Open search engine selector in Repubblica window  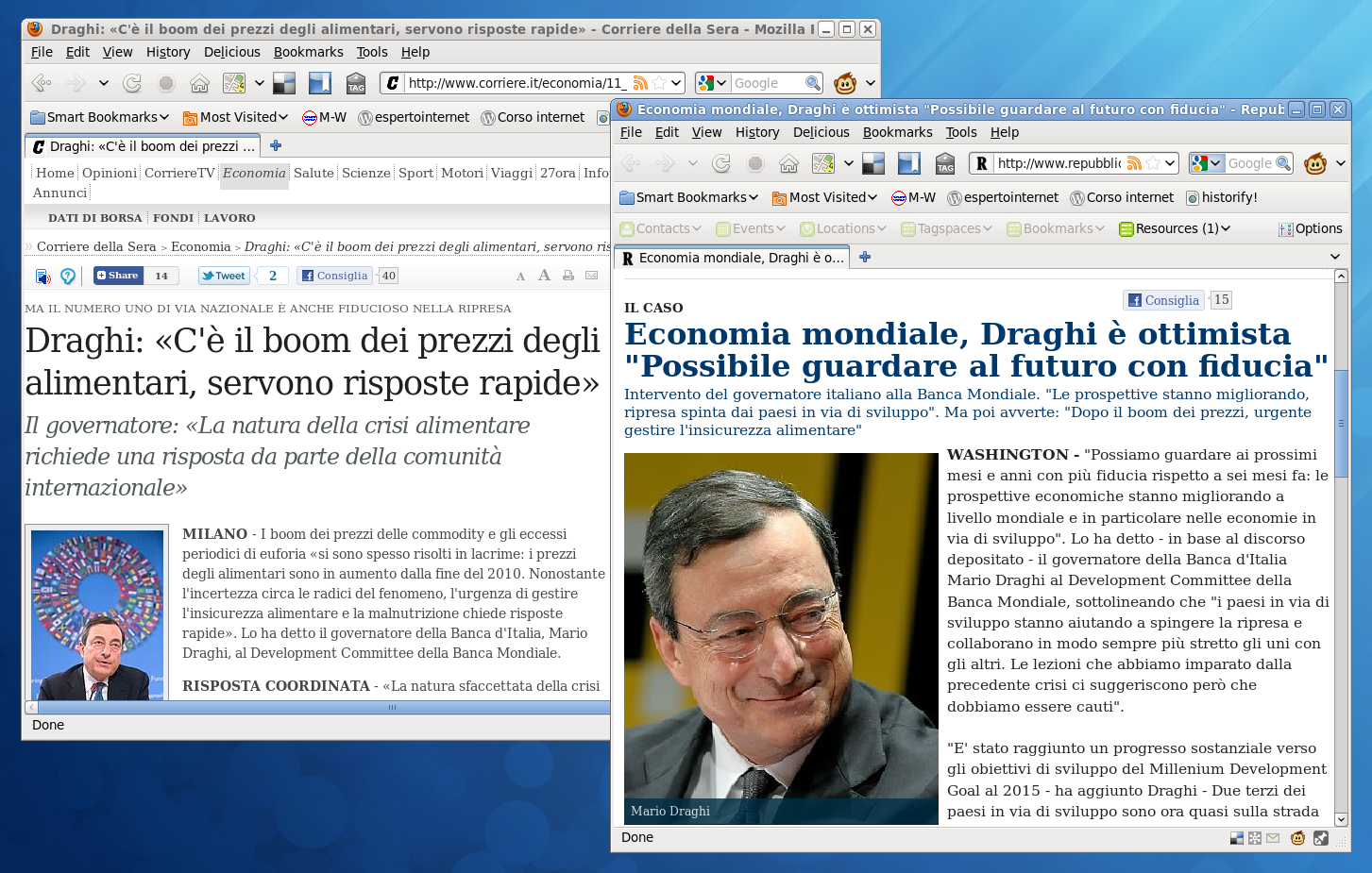coord(1208,163)
